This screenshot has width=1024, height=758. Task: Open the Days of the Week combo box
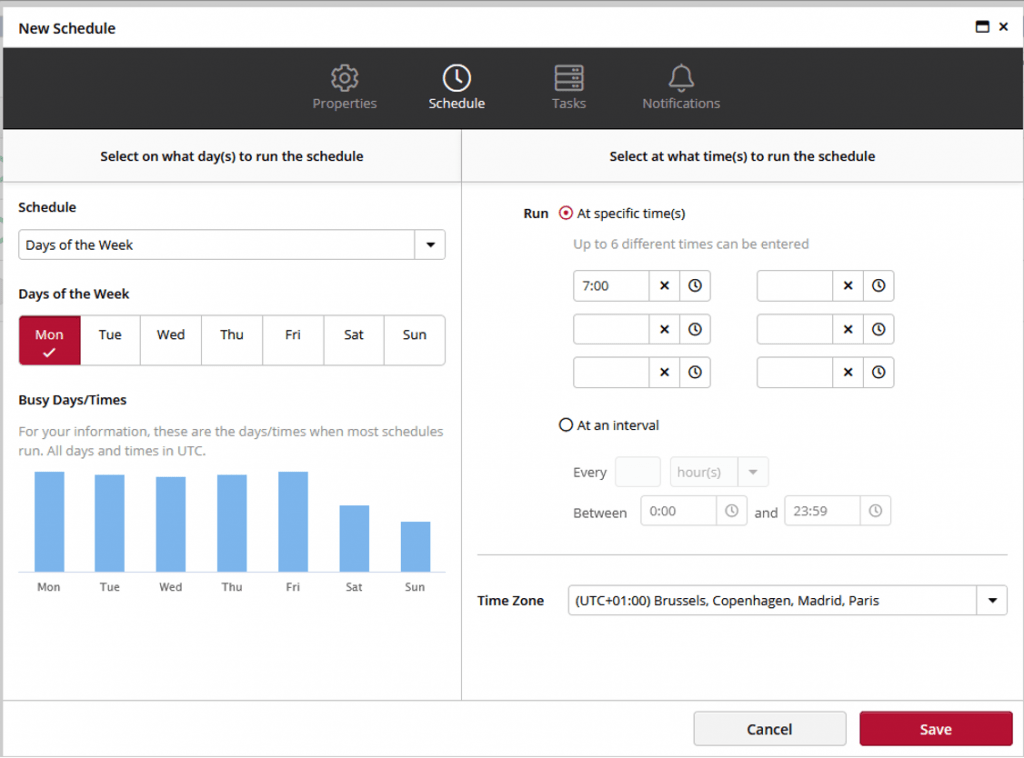tap(232, 245)
